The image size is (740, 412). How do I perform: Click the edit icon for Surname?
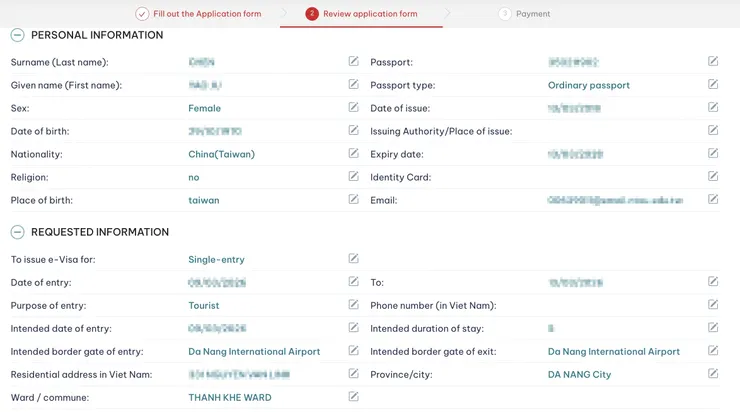tap(353, 62)
